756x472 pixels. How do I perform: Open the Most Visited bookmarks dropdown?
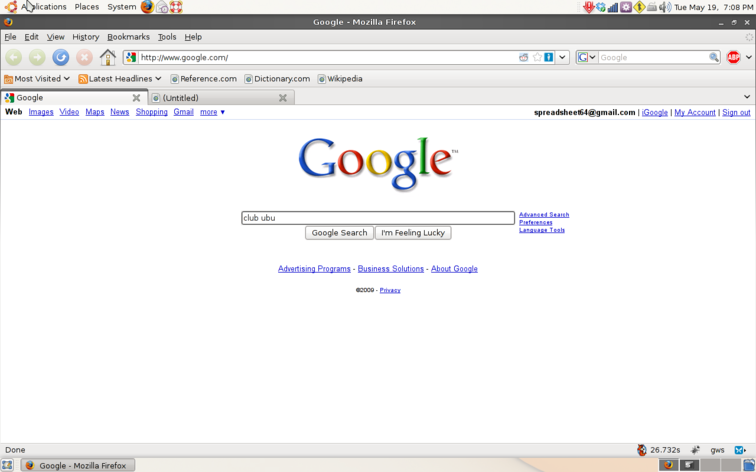pos(37,79)
